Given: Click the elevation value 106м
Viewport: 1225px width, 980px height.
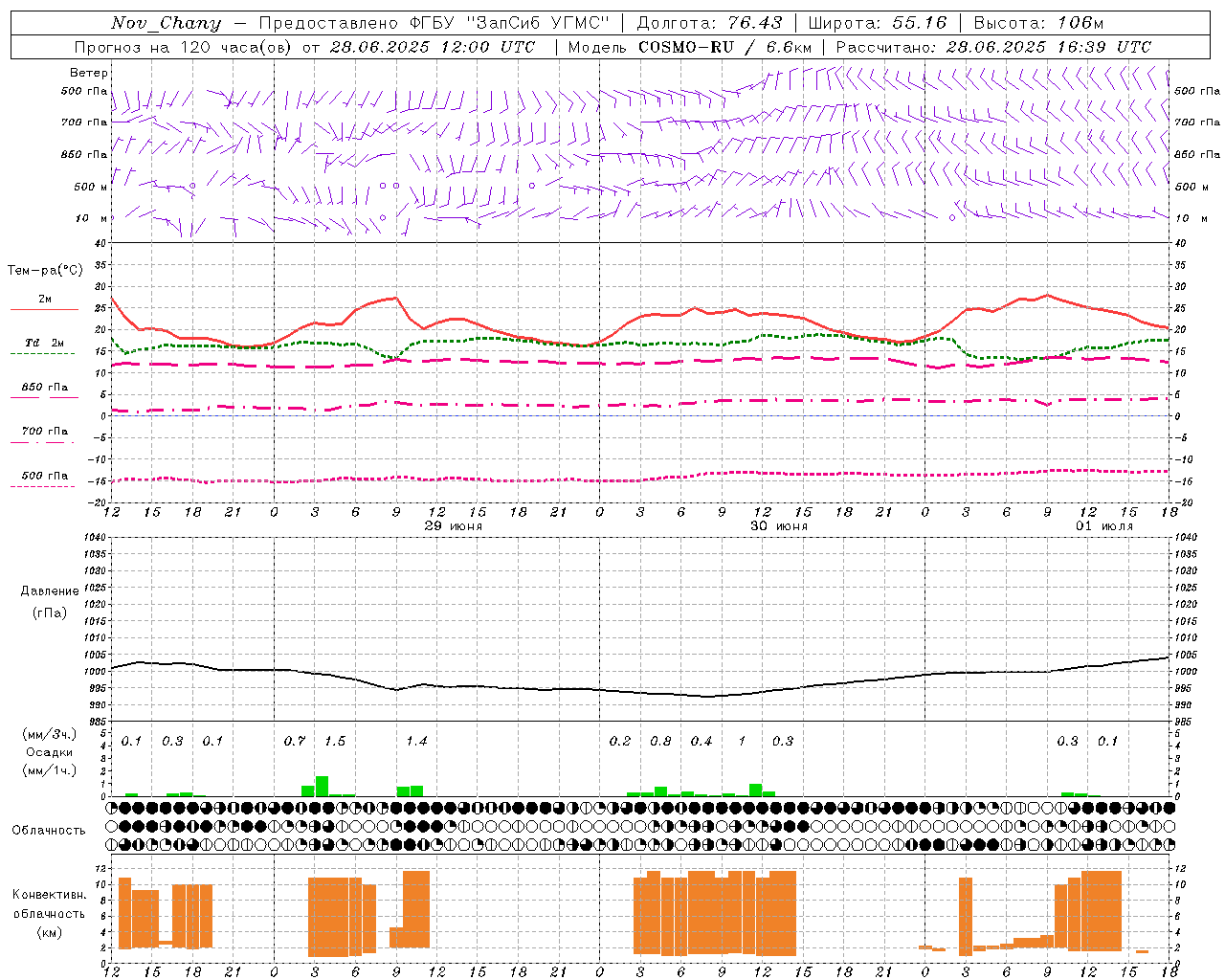Looking at the screenshot, I should click(1080, 23).
